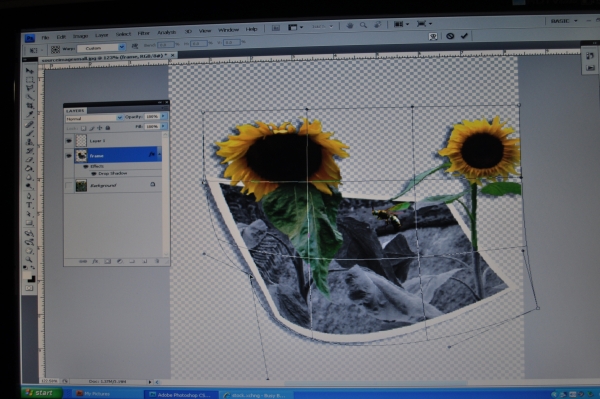Viewport: 600px width, 399px height.
Task: Select the Rectangular Marquee tool
Action: pos(29,80)
